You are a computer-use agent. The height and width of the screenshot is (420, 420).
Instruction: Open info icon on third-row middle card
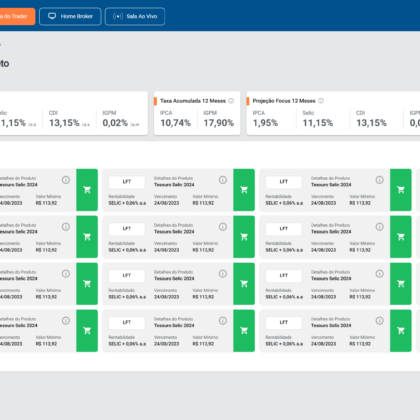point(223,274)
